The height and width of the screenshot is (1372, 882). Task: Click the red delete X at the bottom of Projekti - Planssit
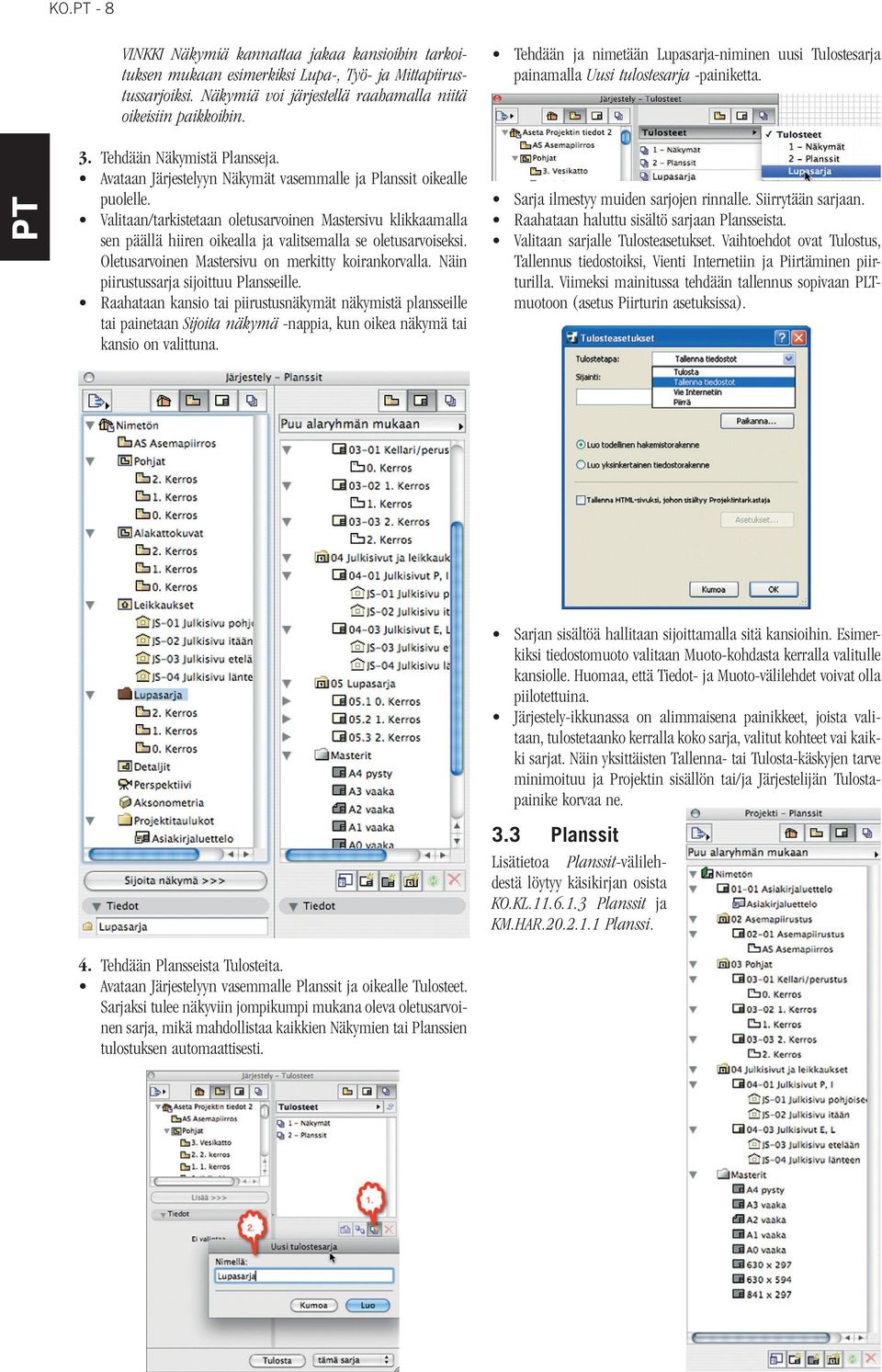coord(872,1358)
